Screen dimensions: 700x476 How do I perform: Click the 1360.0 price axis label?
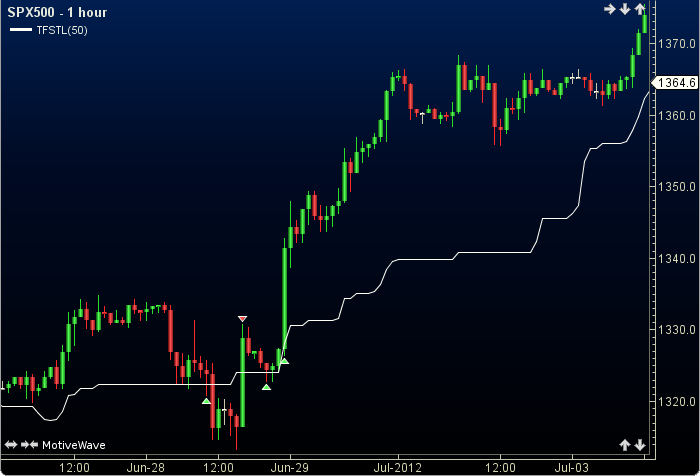tap(677, 116)
